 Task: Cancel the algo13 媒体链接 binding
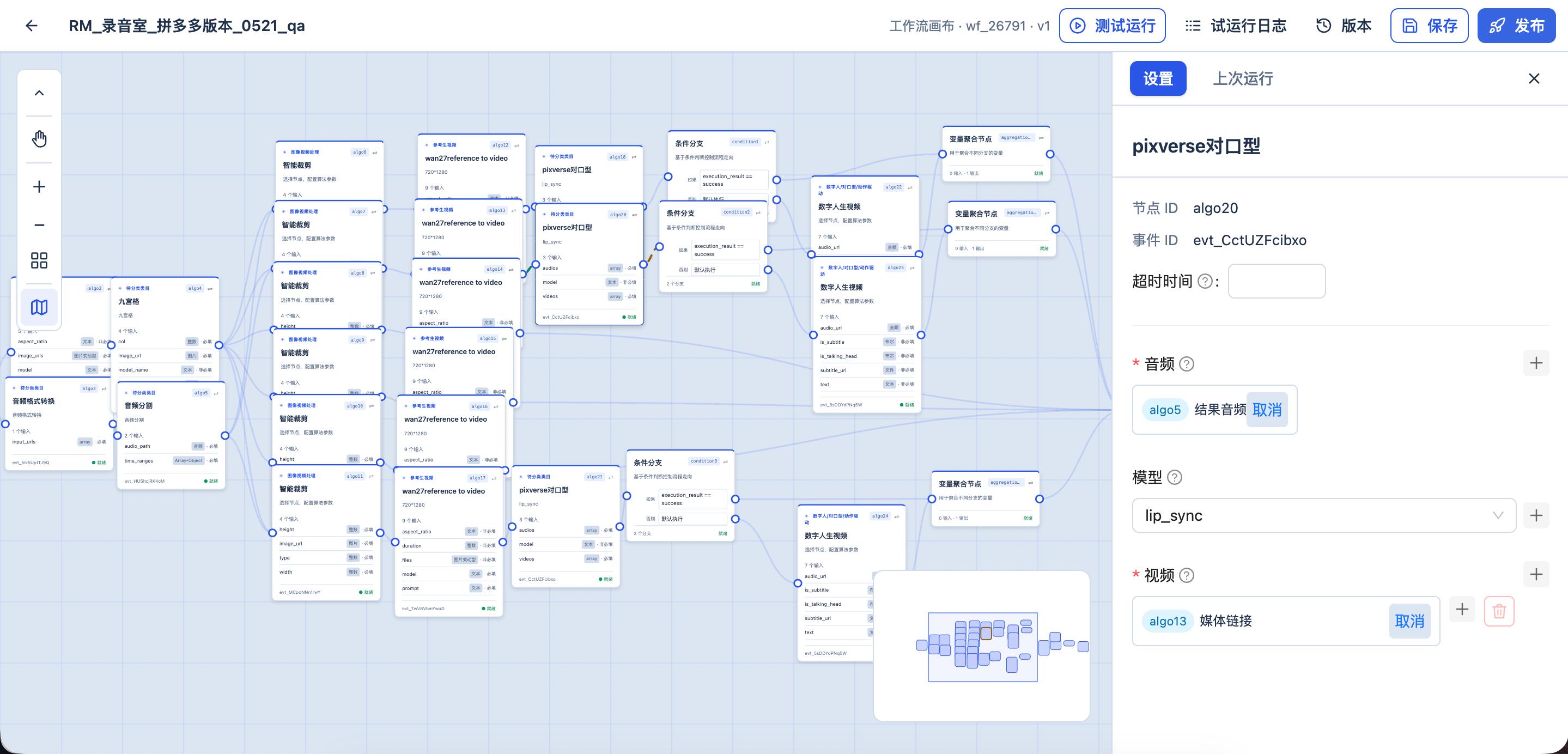(x=1409, y=621)
